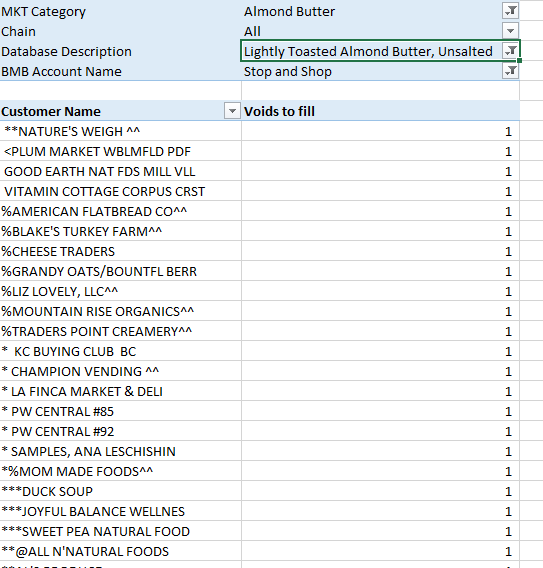Image resolution: width=543 pixels, height=568 pixels.
Task: Select void count for %LIZ LOVELY, LLC^^
Action: (x=380, y=291)
